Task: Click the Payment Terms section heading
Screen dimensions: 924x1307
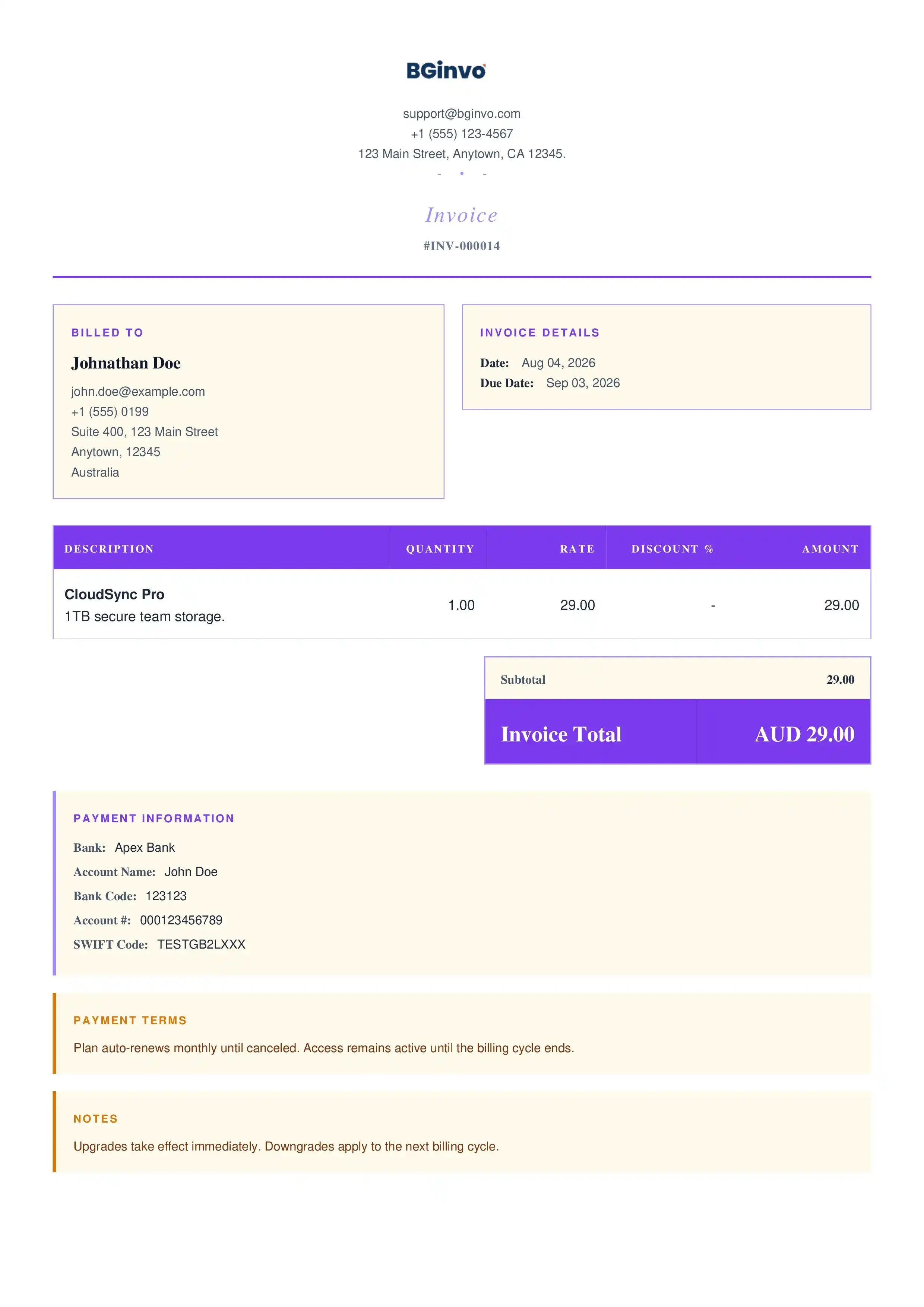Action: click(130, 1020)
